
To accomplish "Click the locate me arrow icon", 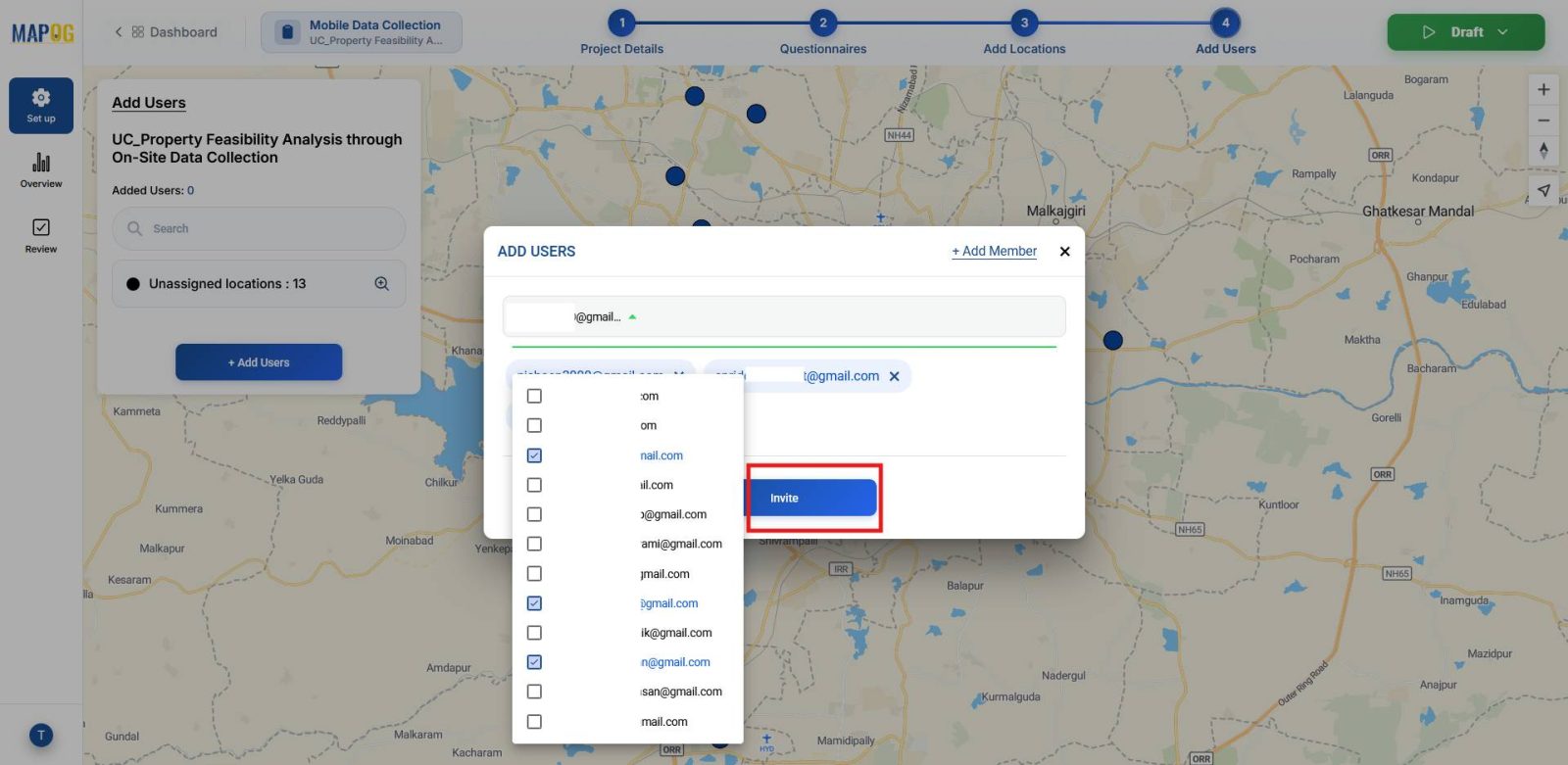I will (1543, 190).
